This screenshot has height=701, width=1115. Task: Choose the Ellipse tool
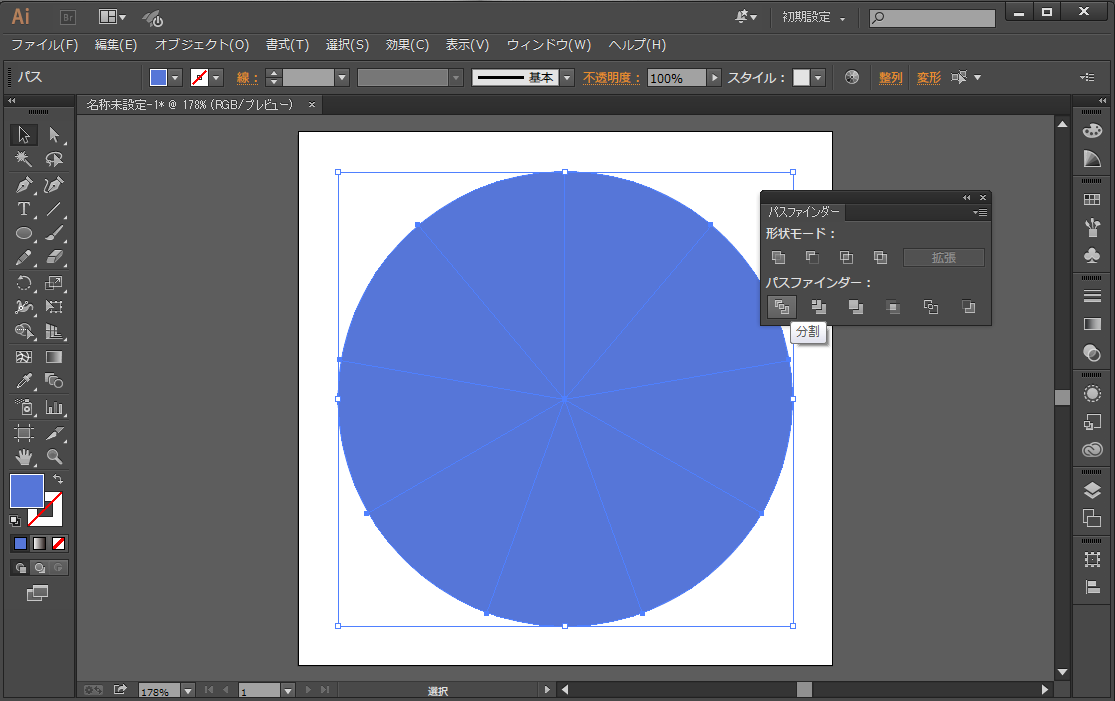pyautogui.click(x=24, y=234)
